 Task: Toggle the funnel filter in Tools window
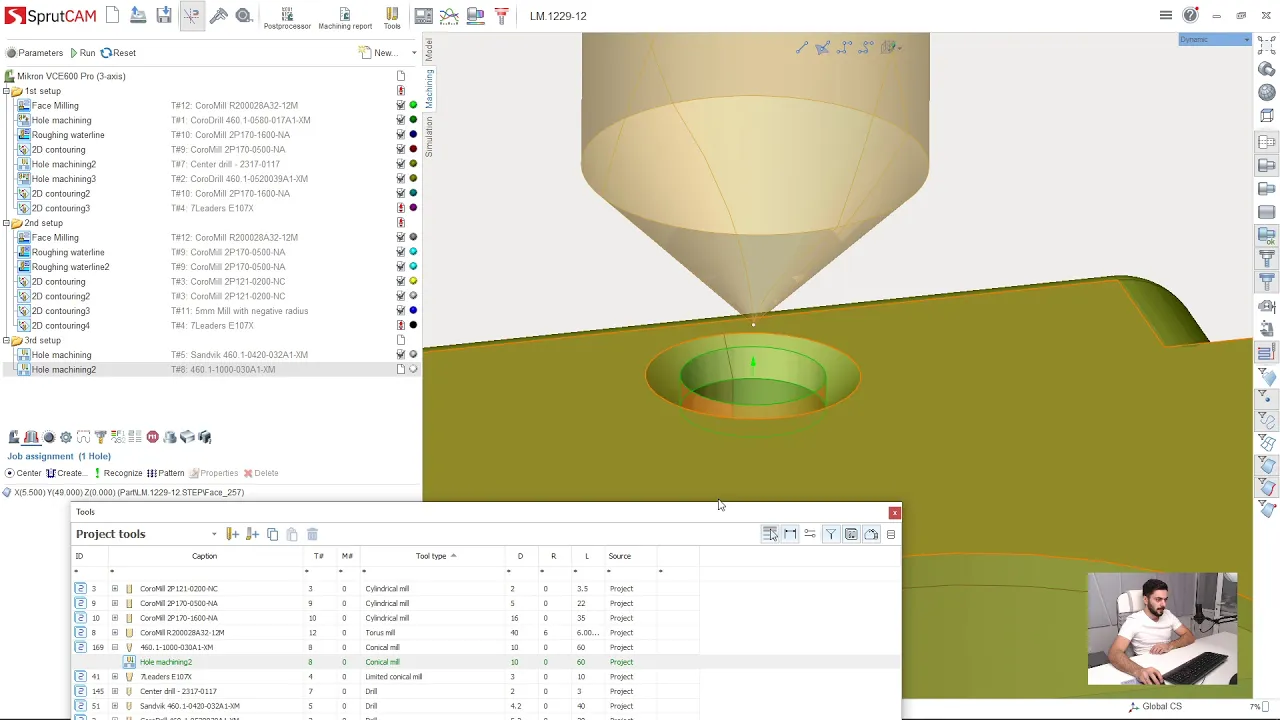pos(831,534)
